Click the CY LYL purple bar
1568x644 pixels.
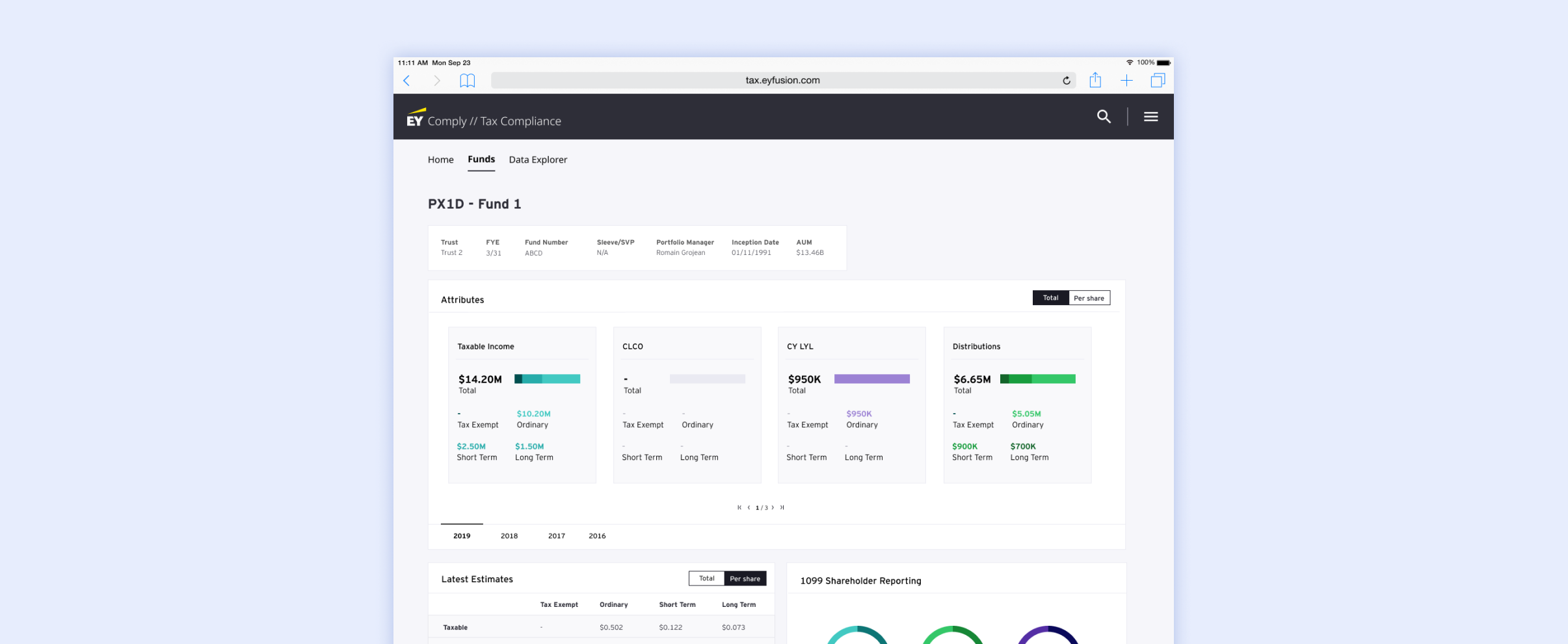pyautogui.click(x=872, y=379)
